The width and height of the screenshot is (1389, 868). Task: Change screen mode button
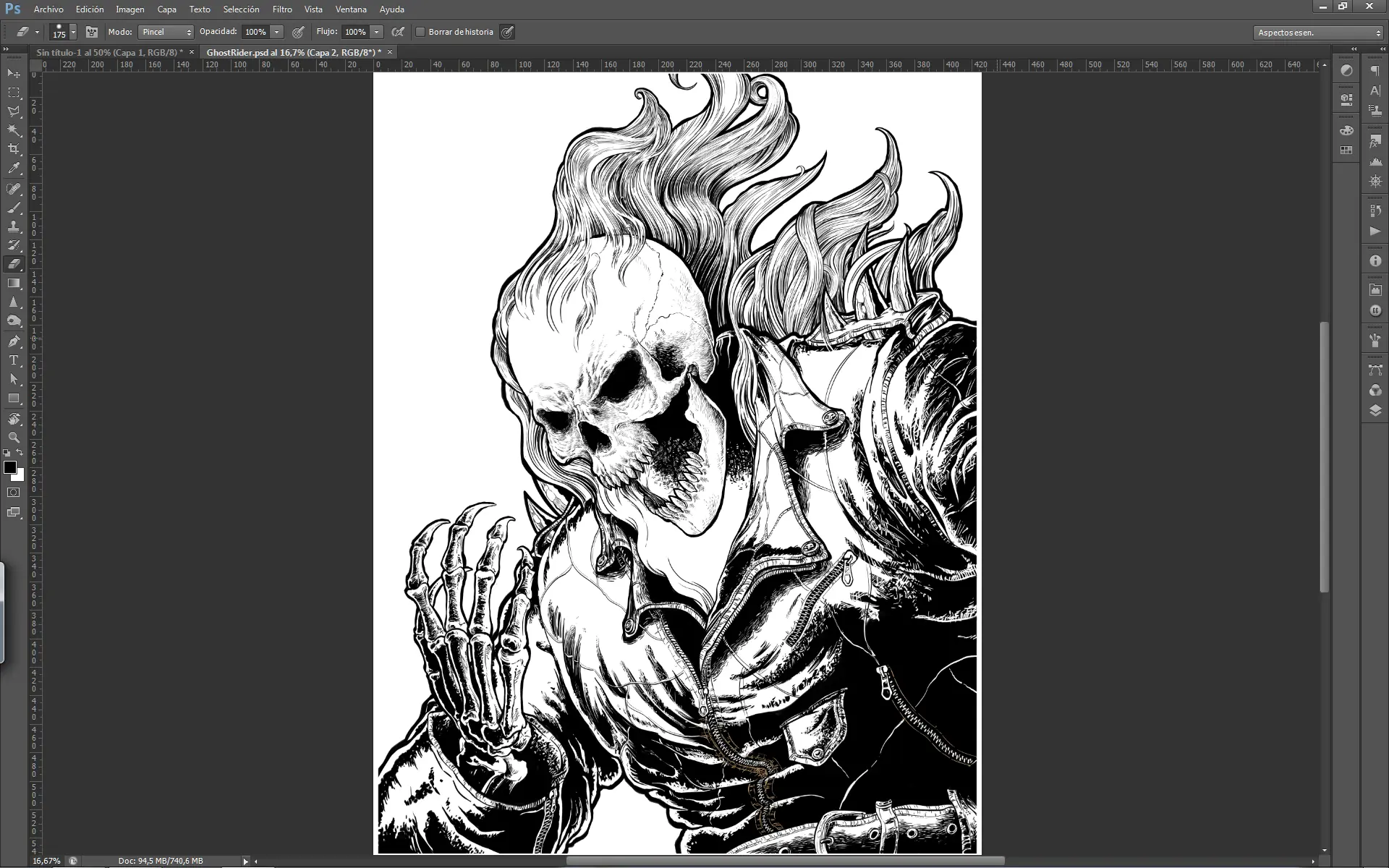pos(14,512)
